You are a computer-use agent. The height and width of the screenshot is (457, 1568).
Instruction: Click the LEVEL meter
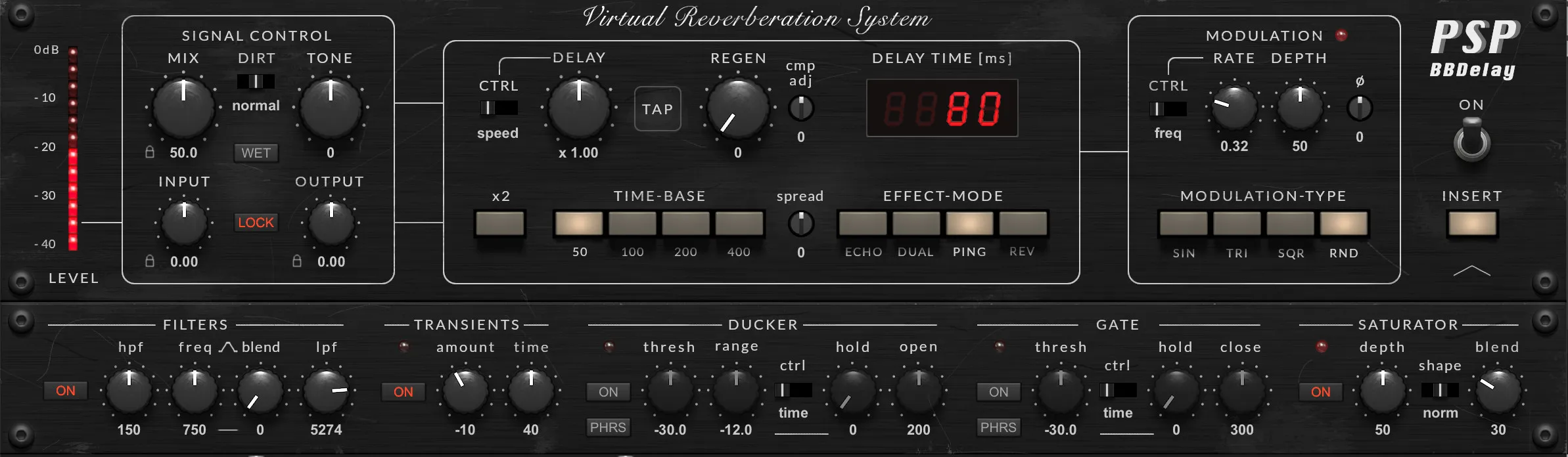click(73, 148)
